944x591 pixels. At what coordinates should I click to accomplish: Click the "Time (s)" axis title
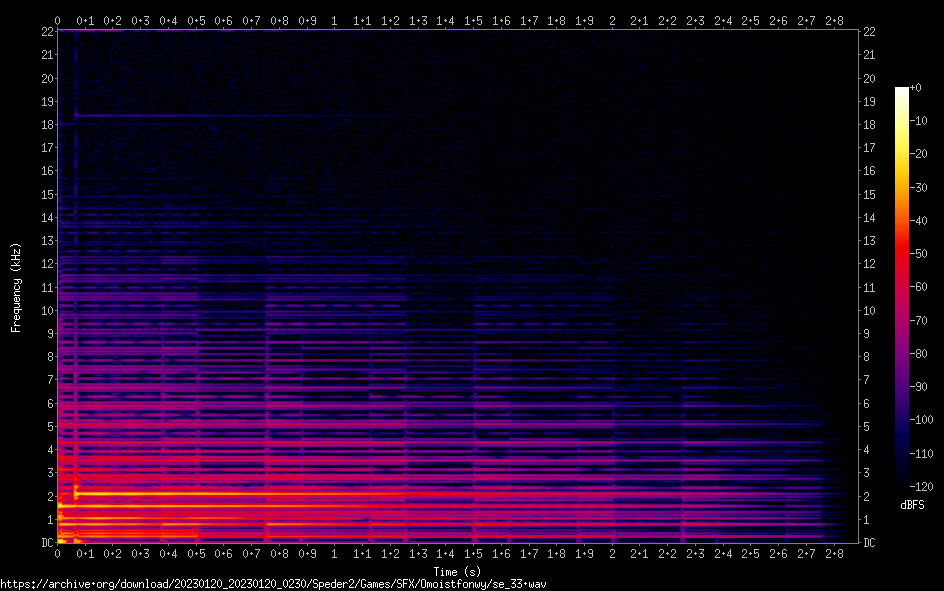tap(459, 571)
